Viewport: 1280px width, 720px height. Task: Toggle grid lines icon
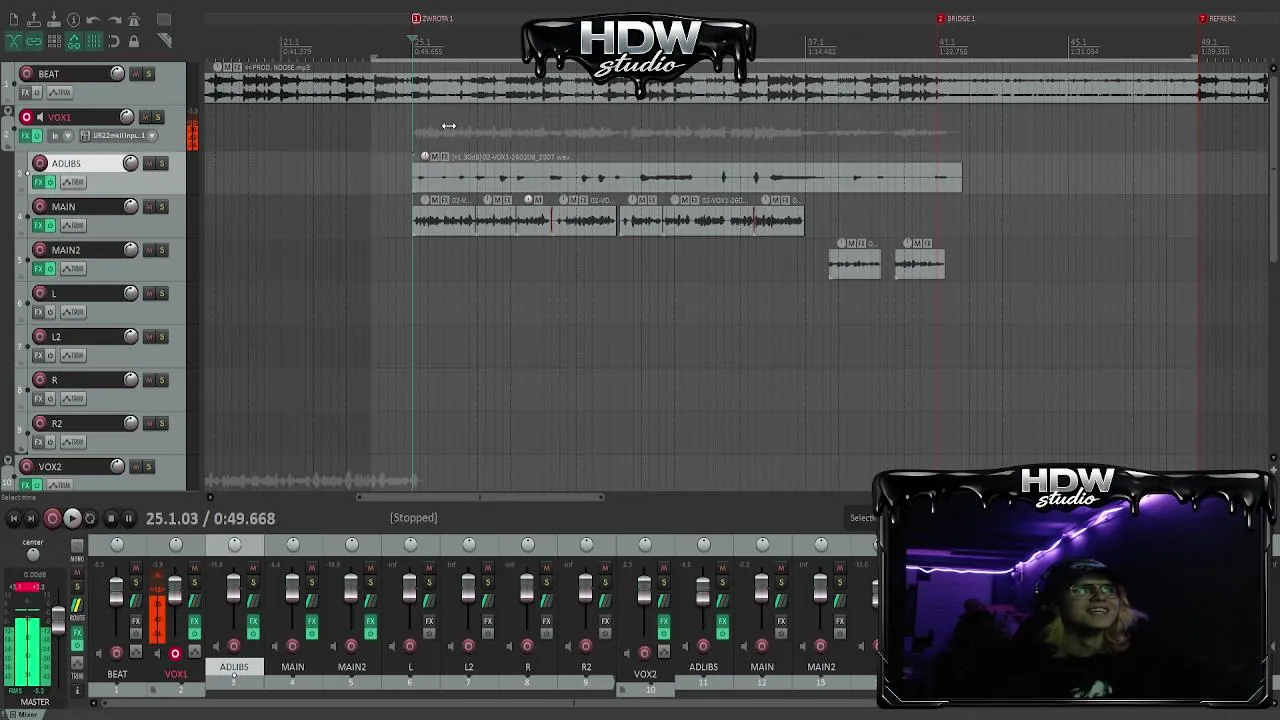click(93, 41)
